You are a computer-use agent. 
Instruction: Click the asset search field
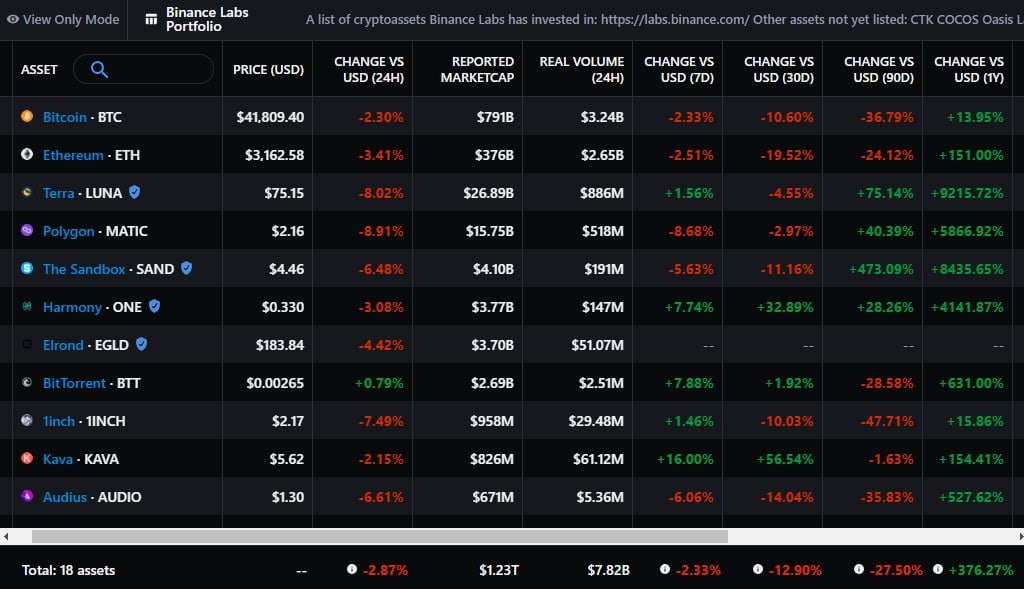click(144, 69)
